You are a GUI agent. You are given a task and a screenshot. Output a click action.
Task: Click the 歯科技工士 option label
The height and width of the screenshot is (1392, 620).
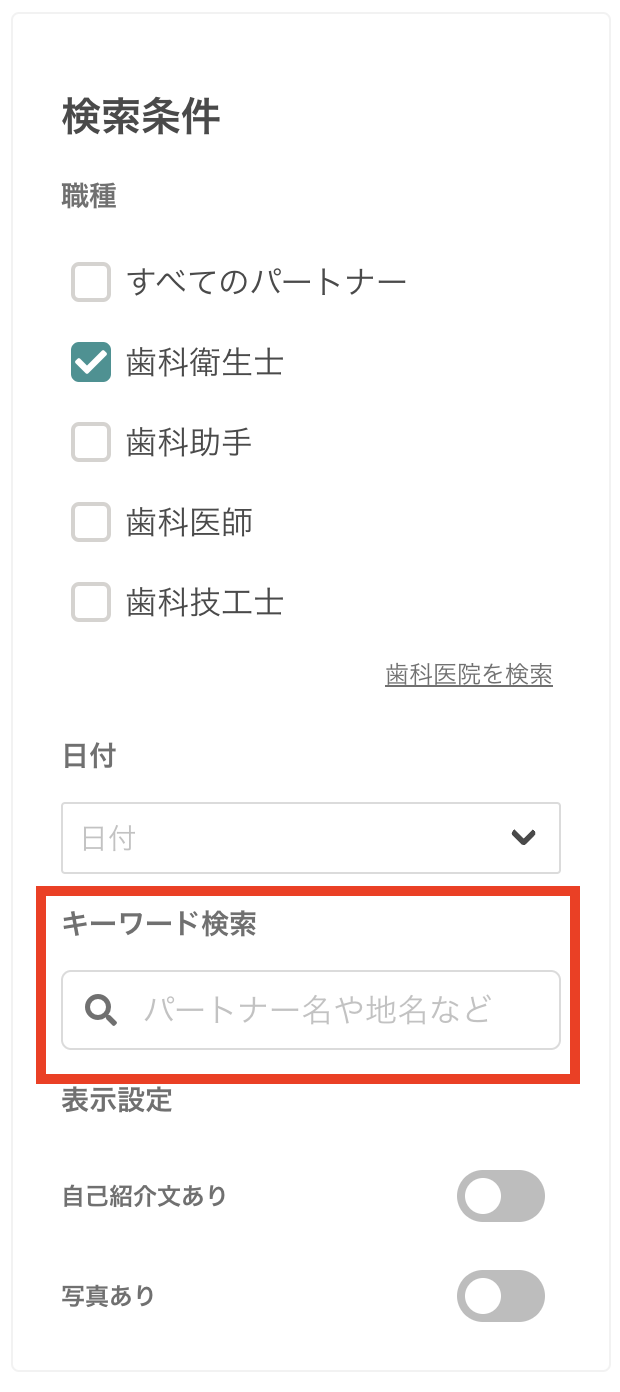click(205, 602)
